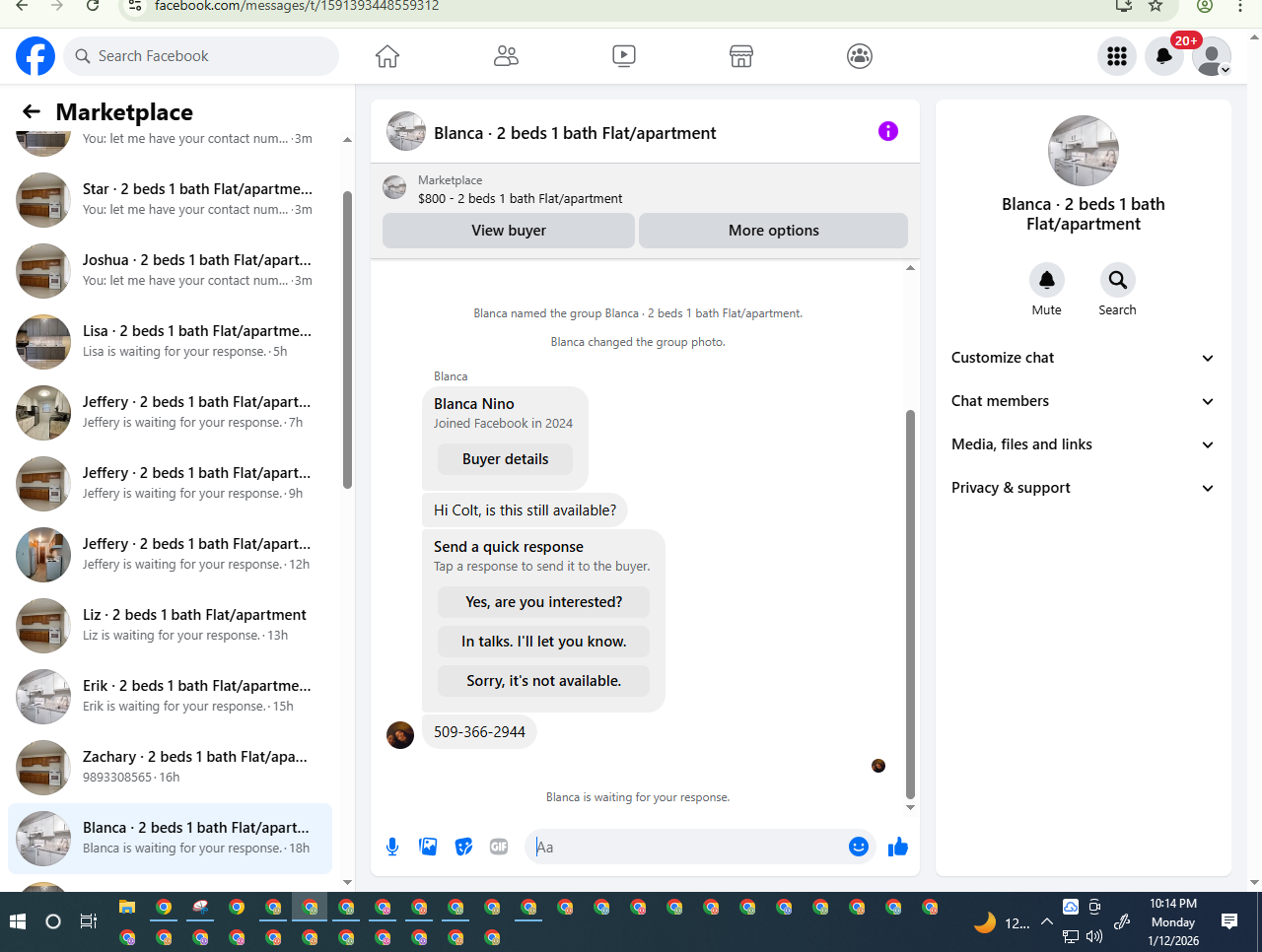Image resolution: width=1262 pixels, height=952 pixels.
Task: Attach a photo using the image icon
Action: [x=428, y=847]
